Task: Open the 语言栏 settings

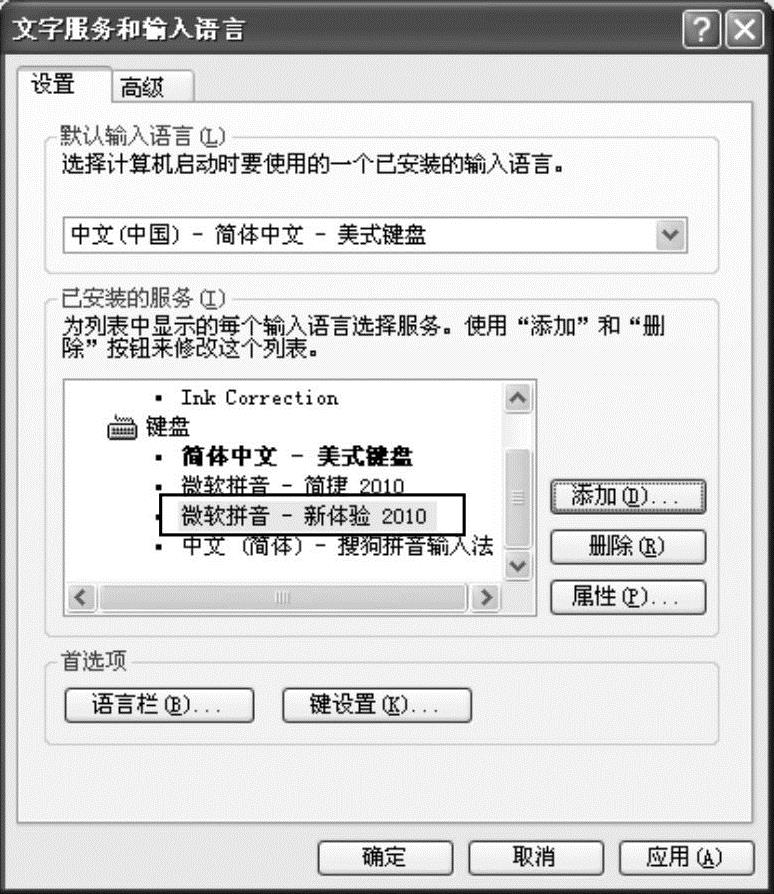Action: (x=160, y=705)
